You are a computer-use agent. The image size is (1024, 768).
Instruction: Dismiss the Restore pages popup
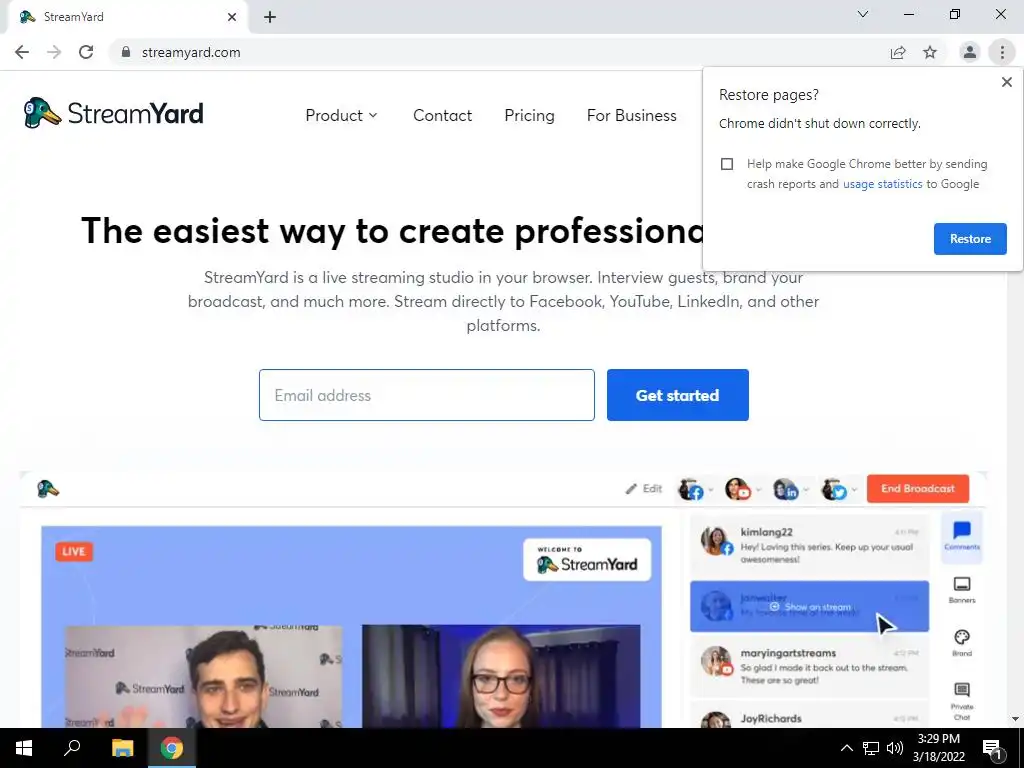1006,82
